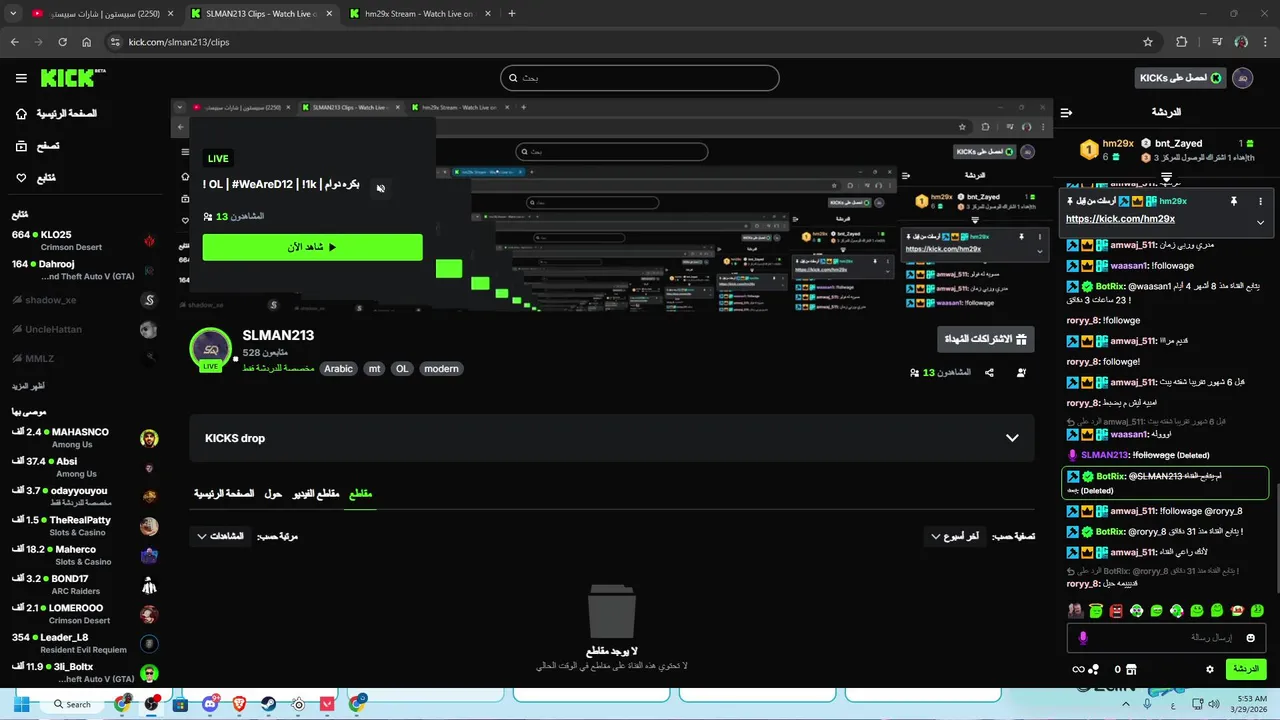The height and width of the screenshot is (720, 1280).
Task: Click the gift subscriptions button
Action: click(x=986, y=339)
